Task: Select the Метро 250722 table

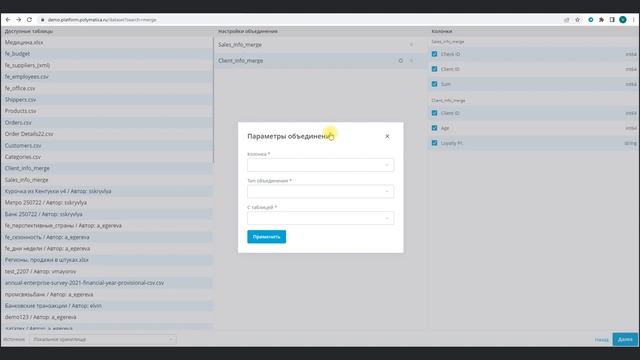Action: [x=107, y=202]
